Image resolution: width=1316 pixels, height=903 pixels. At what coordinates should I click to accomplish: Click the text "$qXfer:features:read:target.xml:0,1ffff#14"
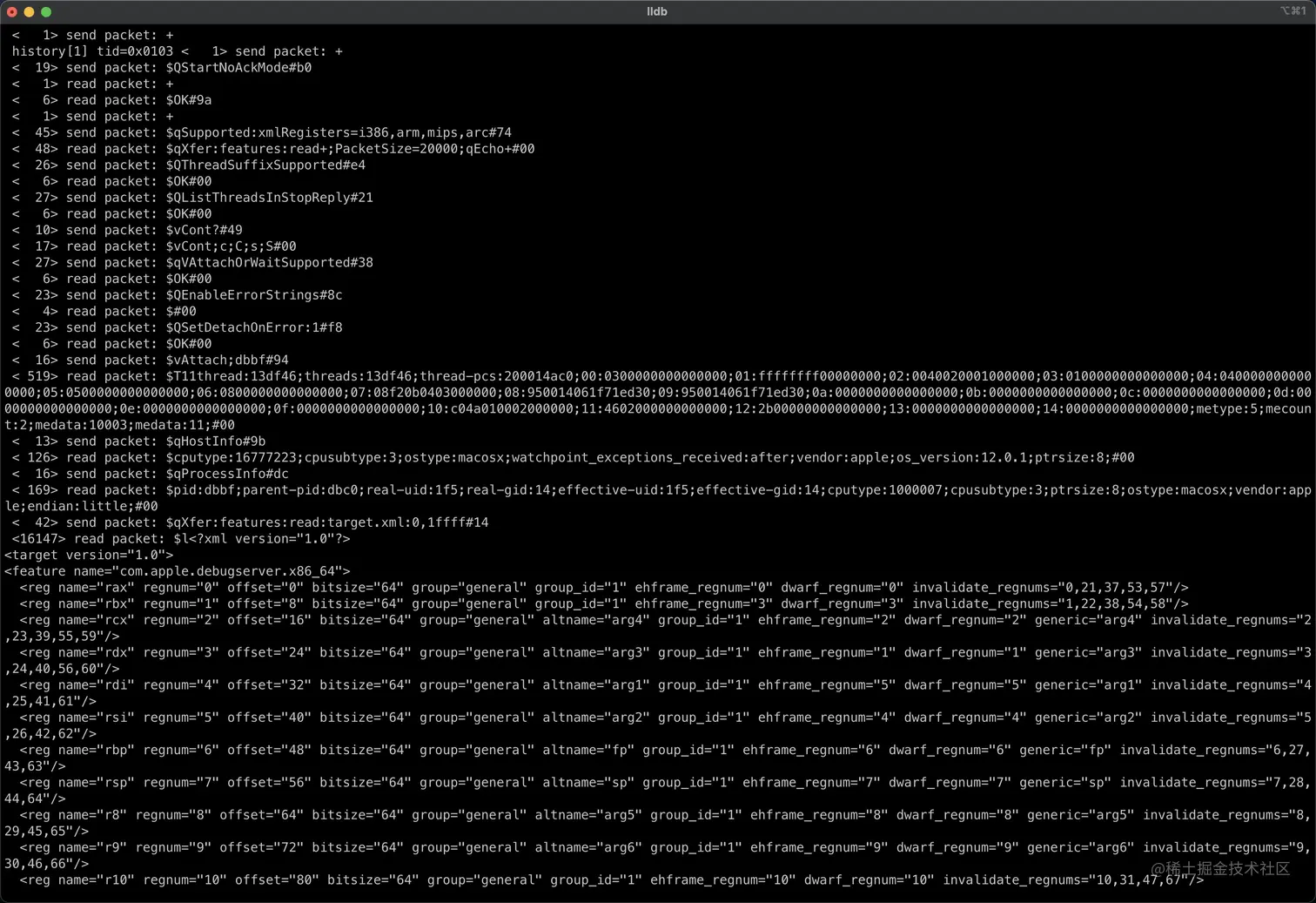click(327, 522)
